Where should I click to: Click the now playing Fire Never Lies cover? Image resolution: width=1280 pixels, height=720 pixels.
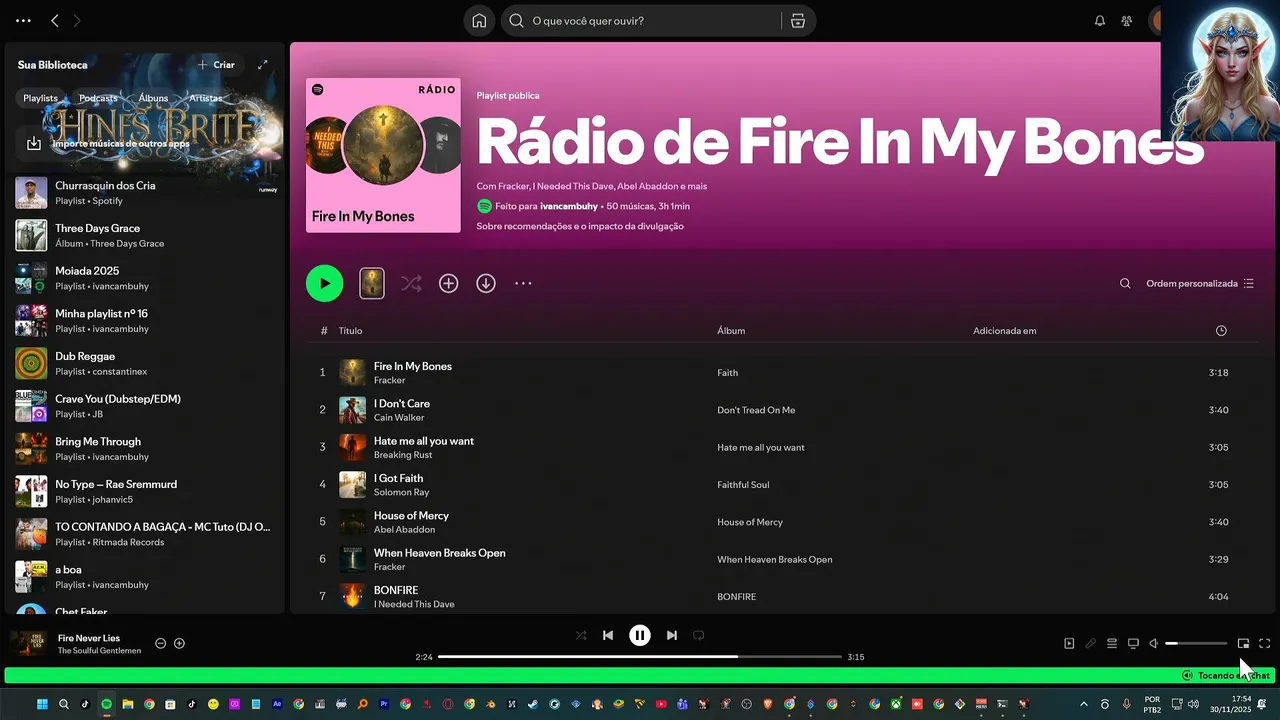[28, 644]
